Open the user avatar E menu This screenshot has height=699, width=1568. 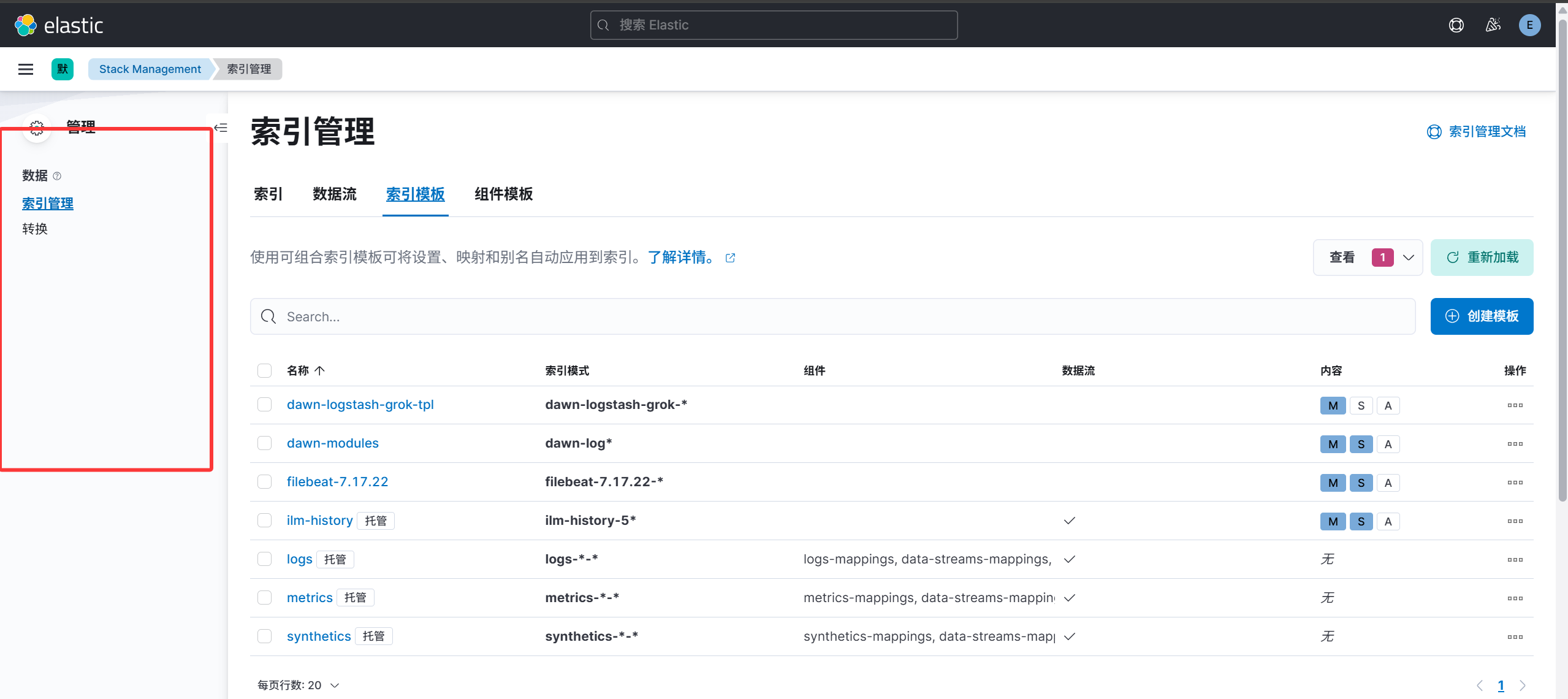pyautogui.click(x=1530, y=25)
